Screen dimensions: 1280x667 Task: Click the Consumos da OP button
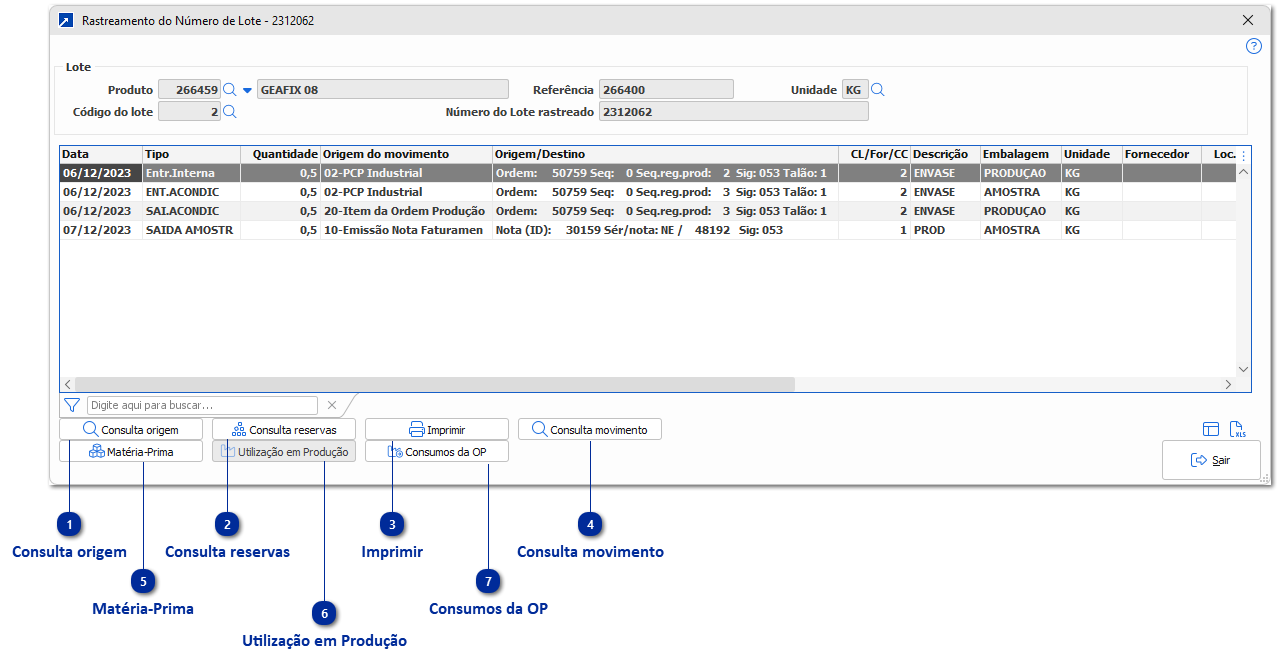point(437,452)
